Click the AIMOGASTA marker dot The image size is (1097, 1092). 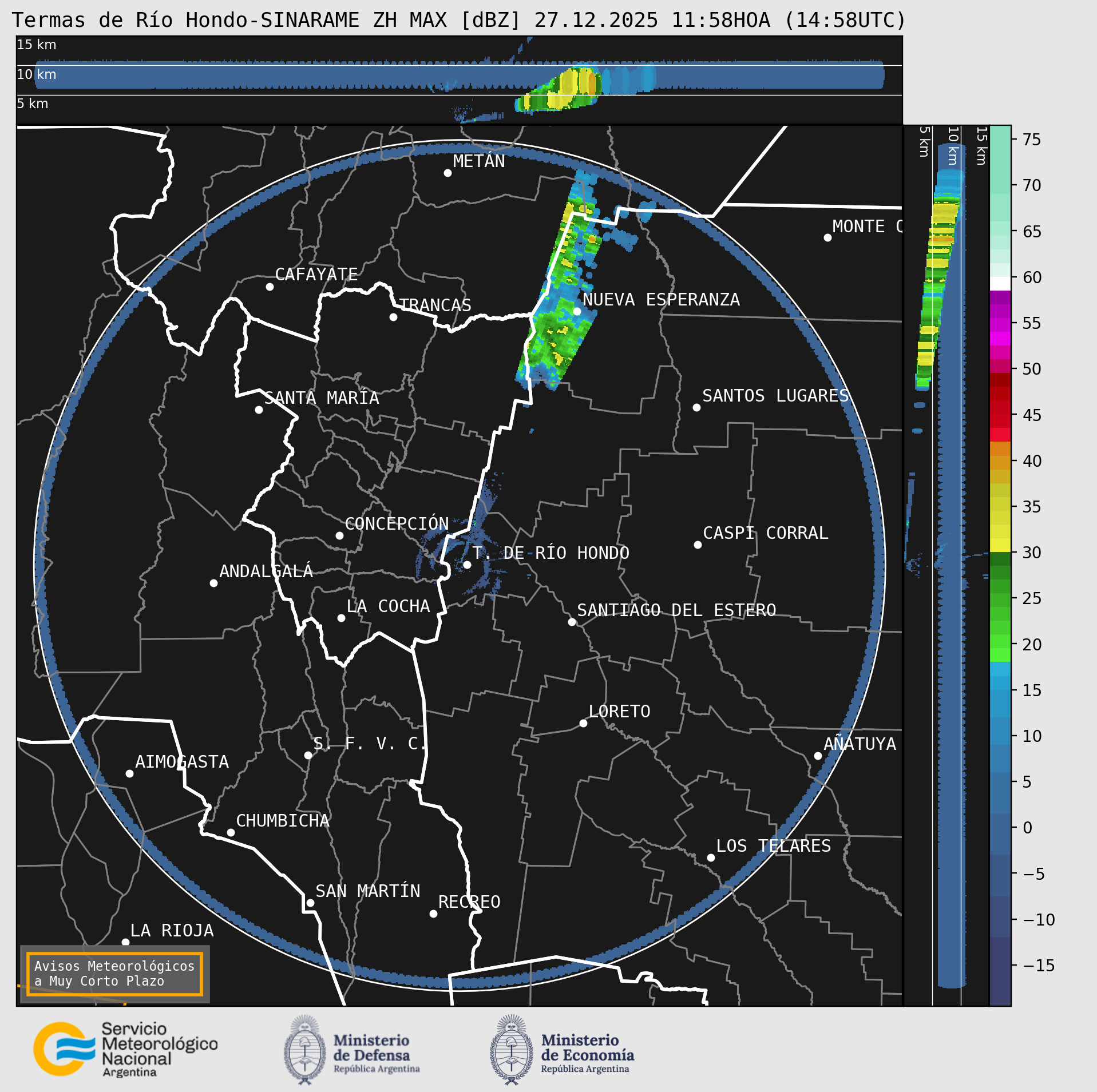point(129,773)
